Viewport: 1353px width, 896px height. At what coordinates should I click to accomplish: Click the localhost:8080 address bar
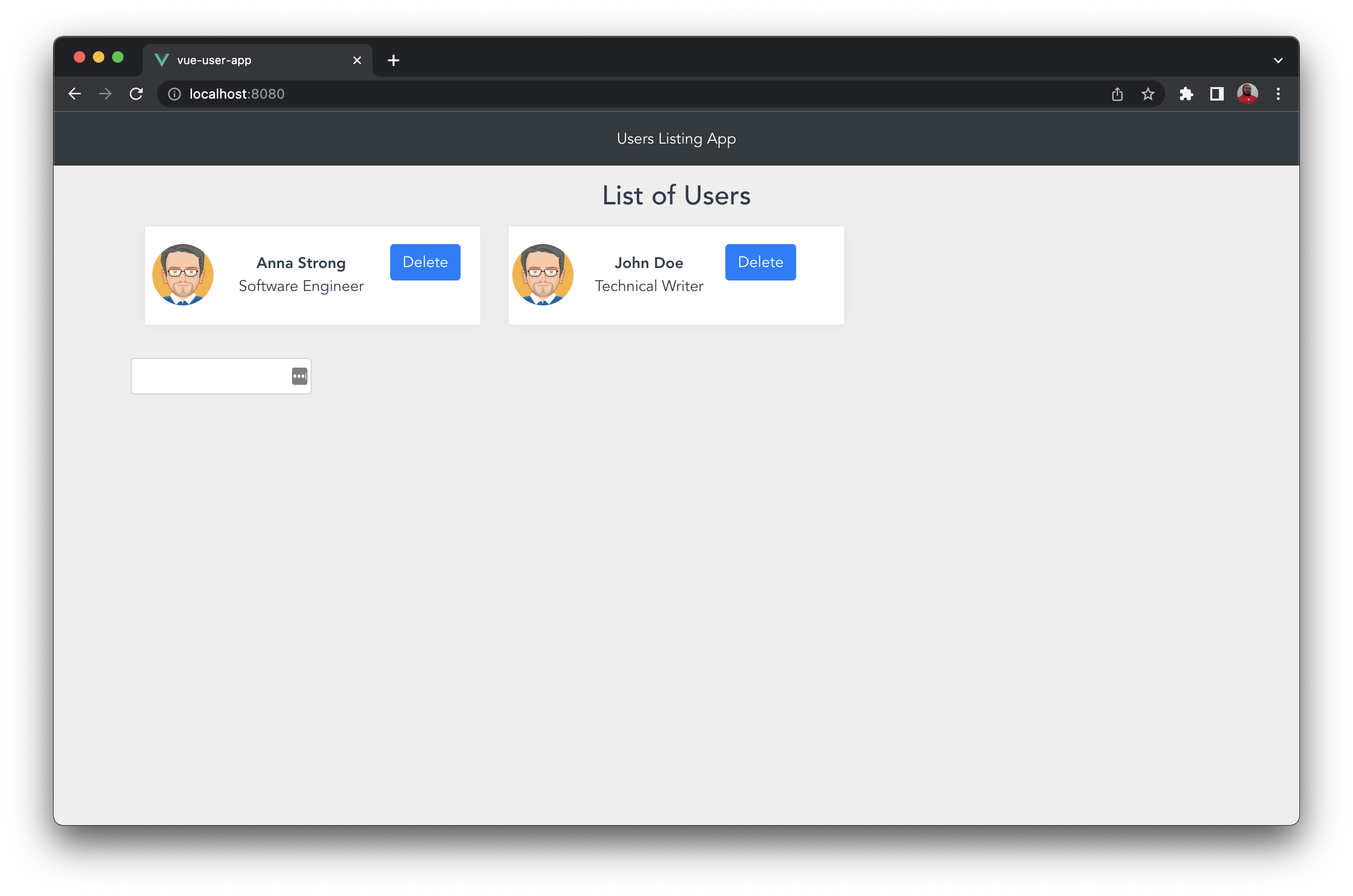click(572, 94)
